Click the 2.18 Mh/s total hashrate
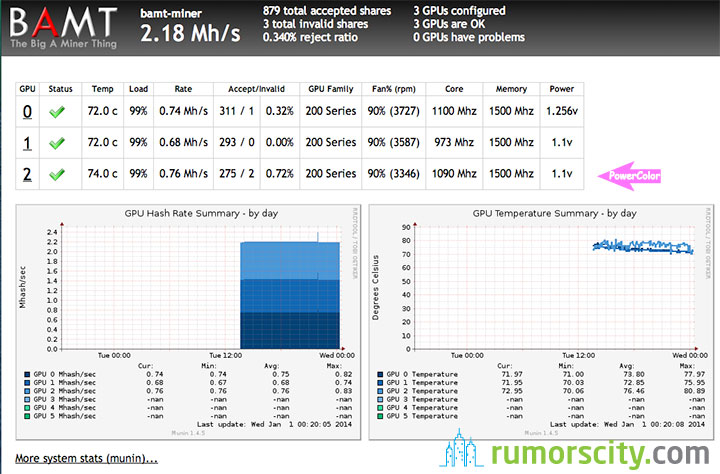Image resolution: width=720 pixels, height=474 pixels. tap(190, 33)
